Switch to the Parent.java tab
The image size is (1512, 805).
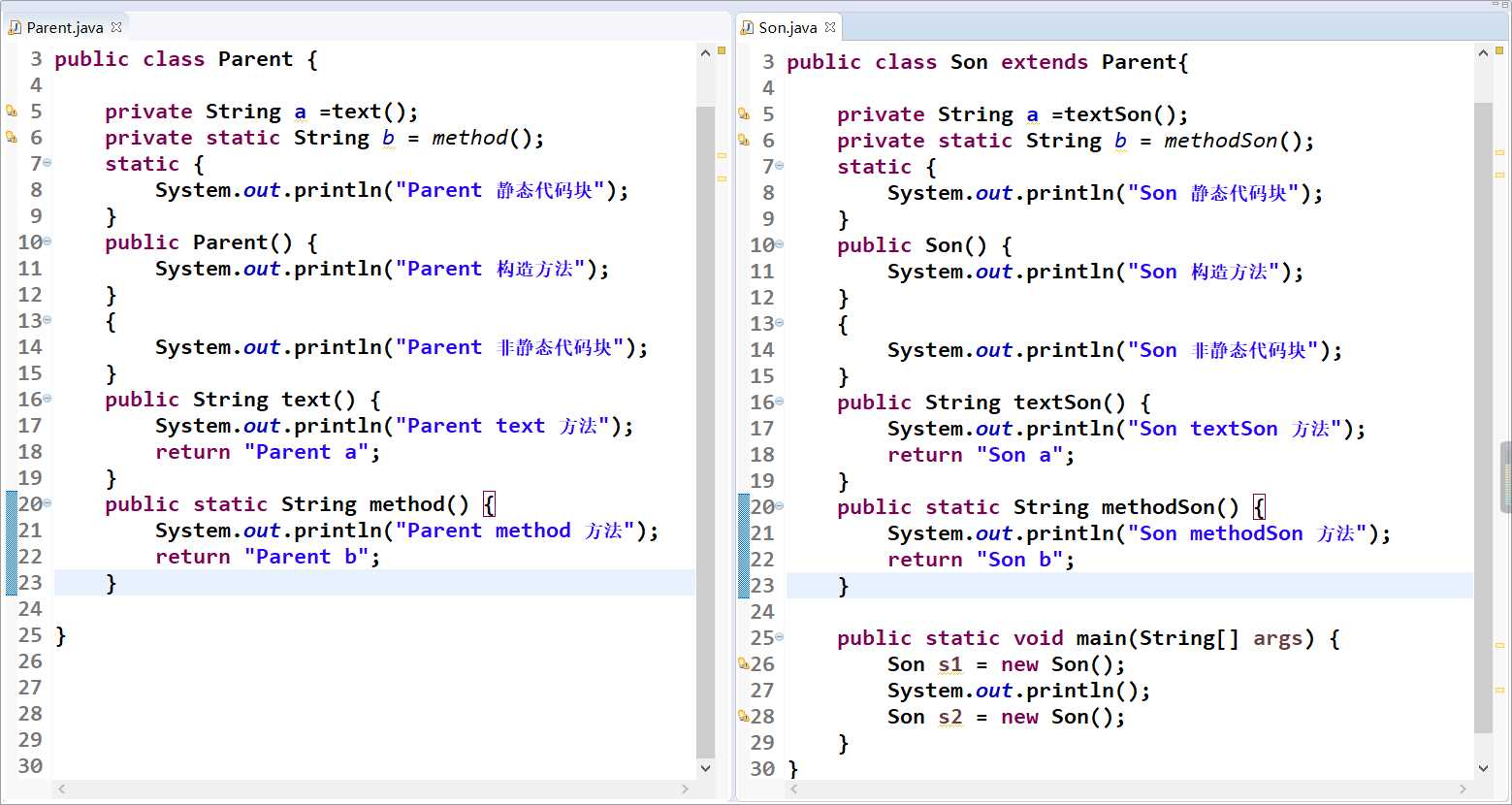click(x=65, y=27)
